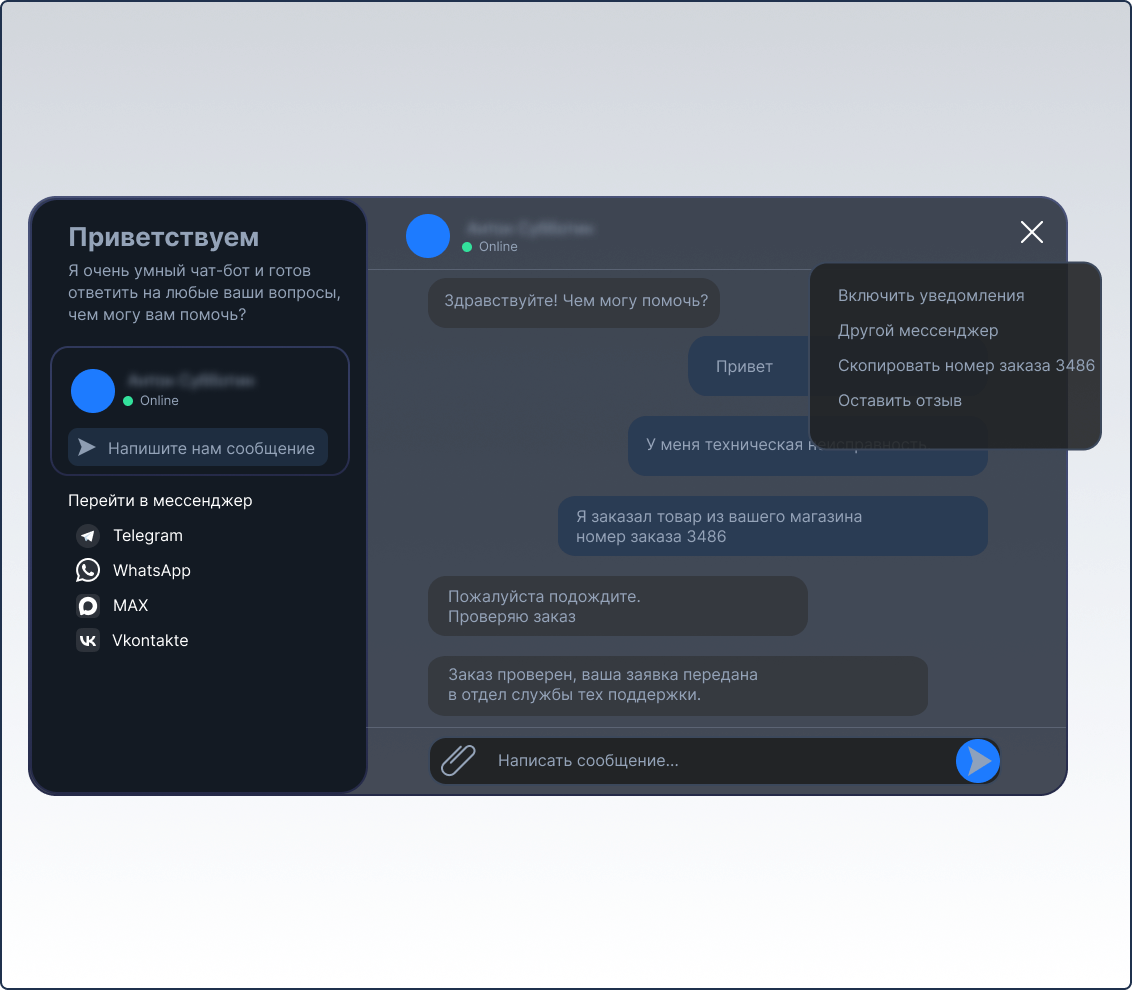Choose Другой мессенджер from context menu
Screen dimensions: 1132x990
coord(918,331)
